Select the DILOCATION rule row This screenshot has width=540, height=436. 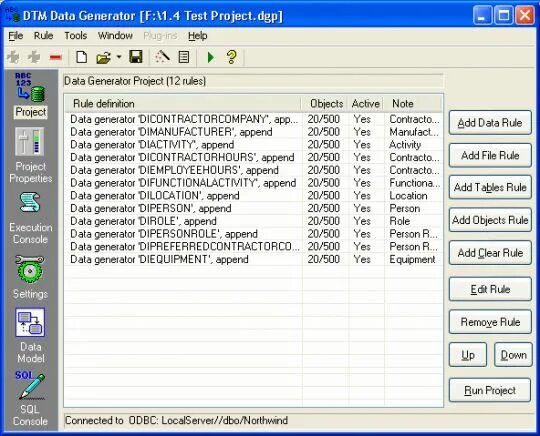tap(253, 196)
